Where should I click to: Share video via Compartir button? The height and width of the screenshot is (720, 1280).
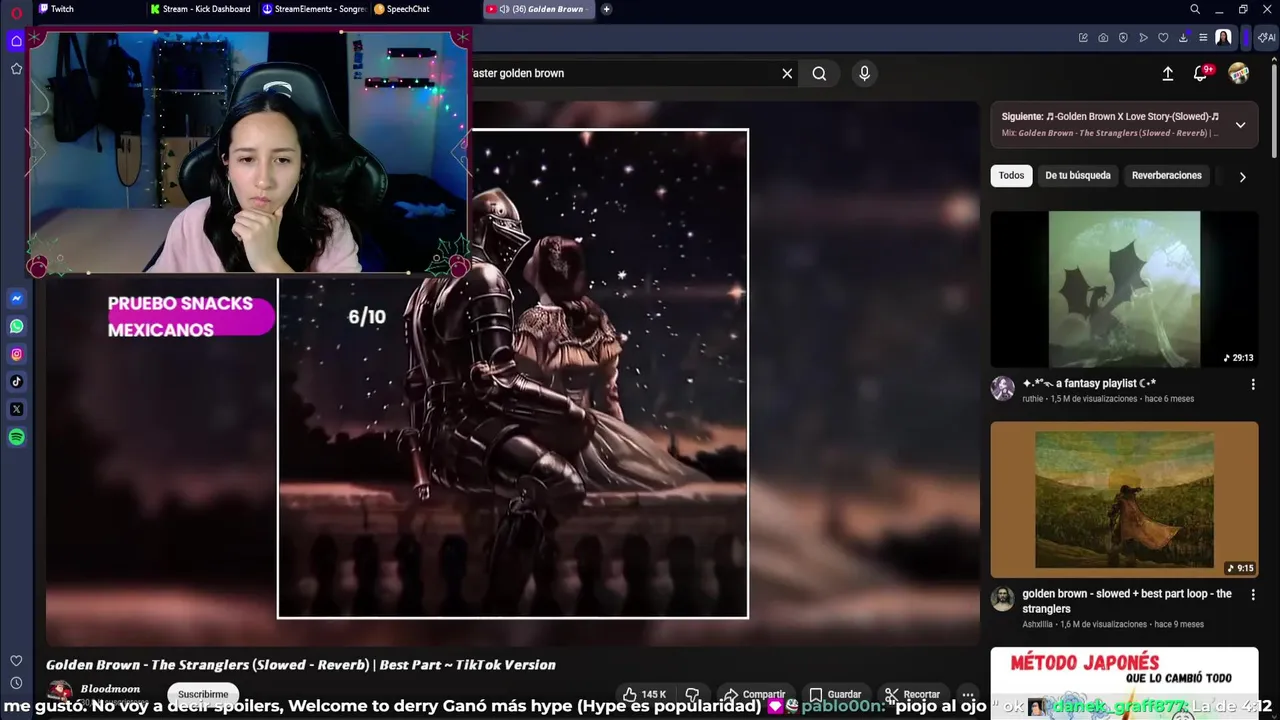[x=755, y=694]
